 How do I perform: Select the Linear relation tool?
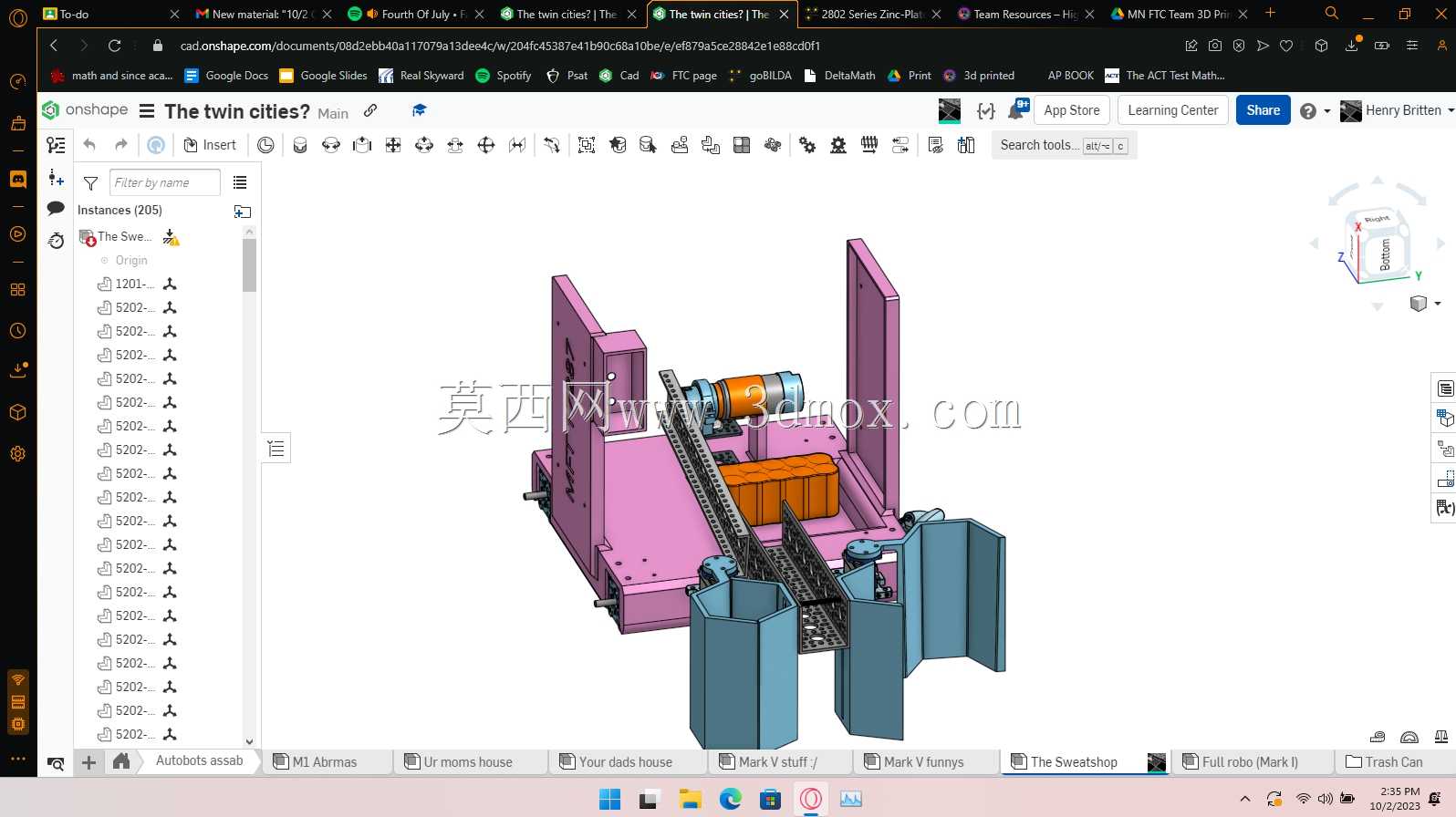[900, 145]
